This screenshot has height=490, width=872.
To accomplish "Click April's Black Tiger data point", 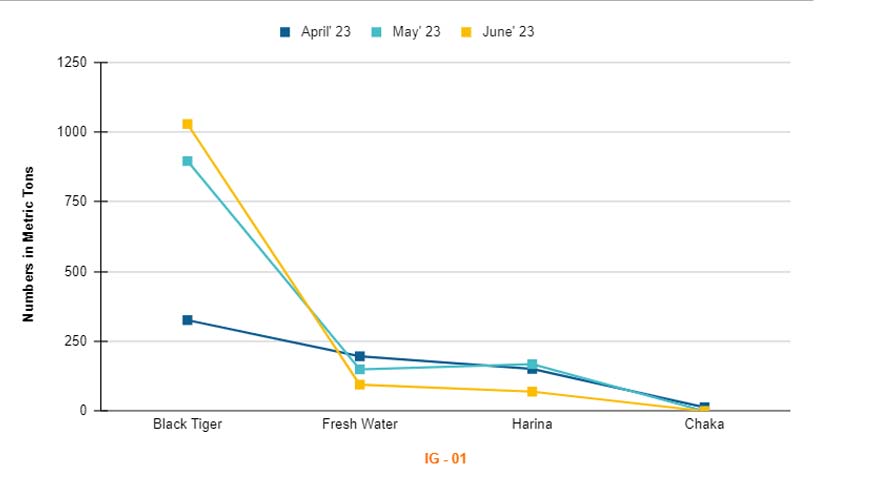I will [187, 320].
